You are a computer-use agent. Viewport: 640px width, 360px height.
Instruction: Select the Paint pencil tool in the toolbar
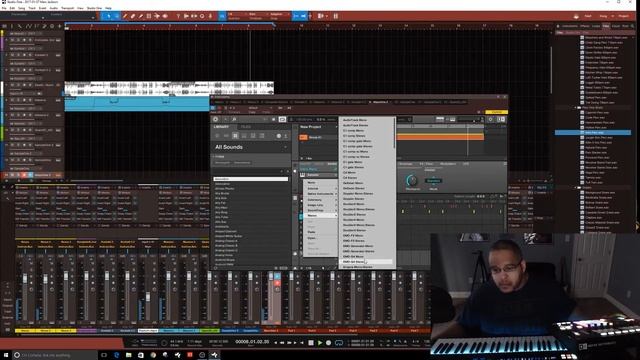[141, 16]
